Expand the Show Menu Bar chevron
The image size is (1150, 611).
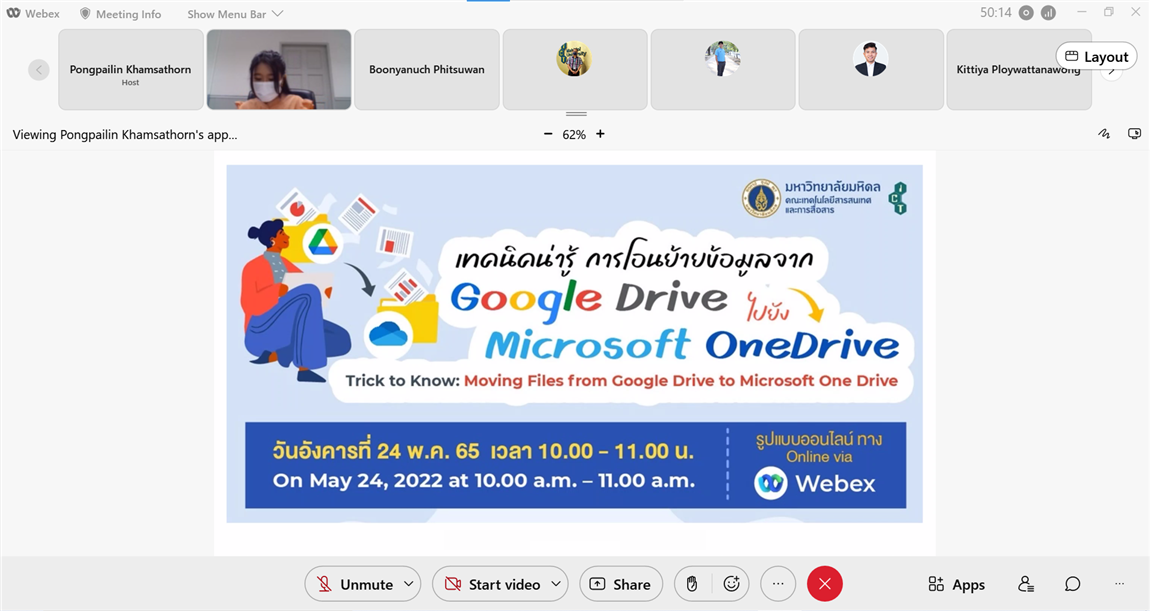tap(278, 14)
